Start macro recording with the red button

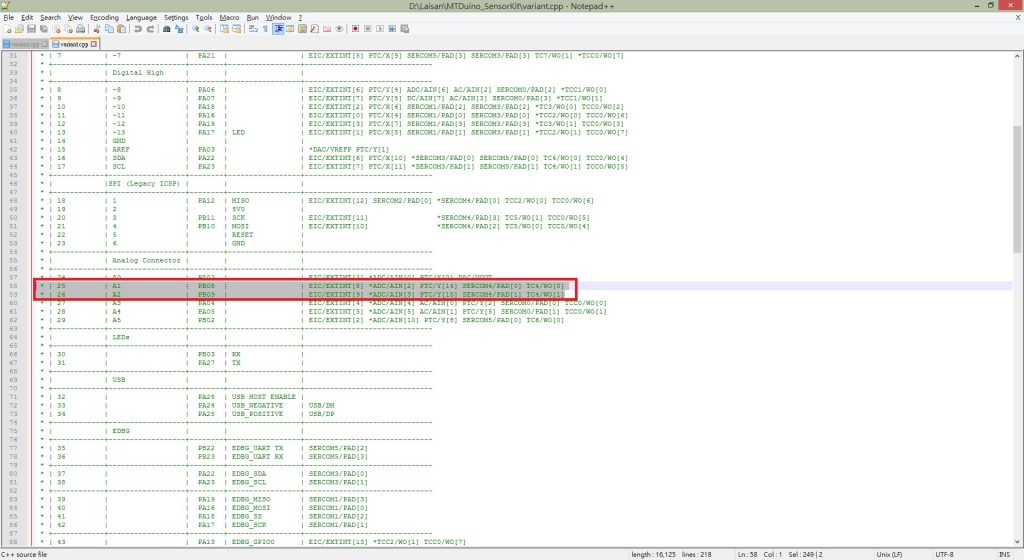355,29
